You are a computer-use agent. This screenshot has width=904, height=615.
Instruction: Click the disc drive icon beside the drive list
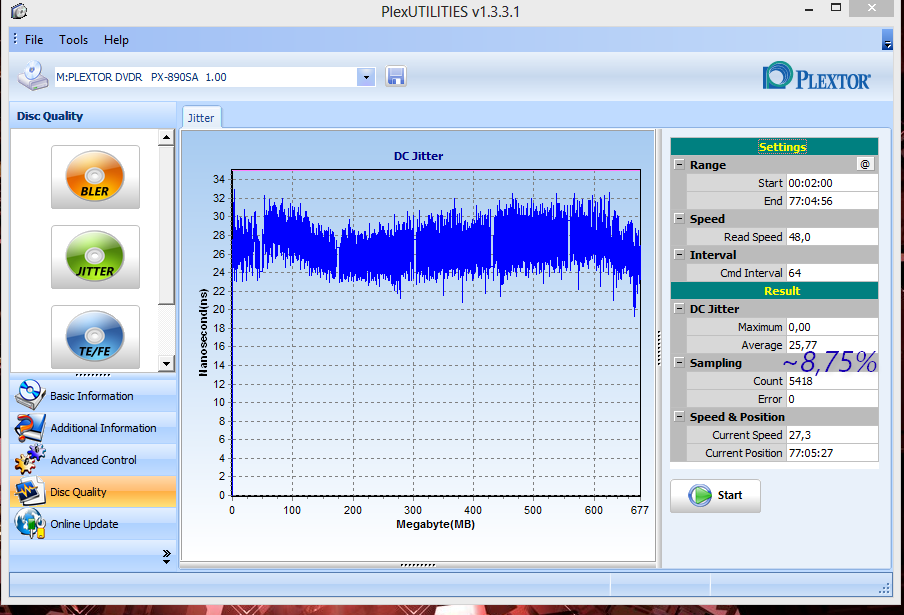[33, 76]
